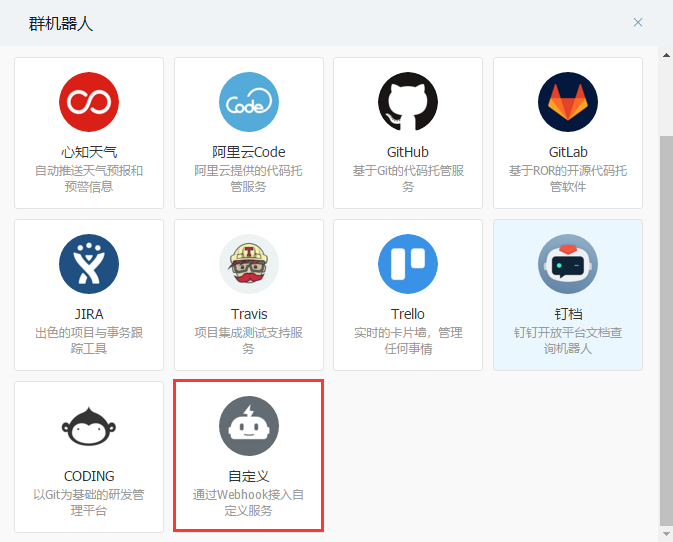Select the CODING monkey icon
The image size is (673, 542).
[89, 427]
